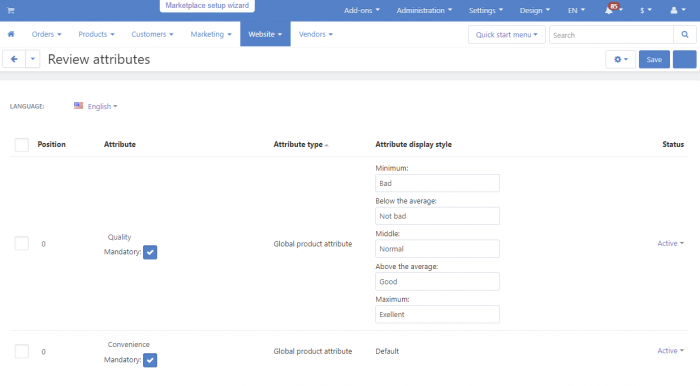Edit the Middle field containing Normal
Screen dimensions: 700x386
[x=437, y=249]
